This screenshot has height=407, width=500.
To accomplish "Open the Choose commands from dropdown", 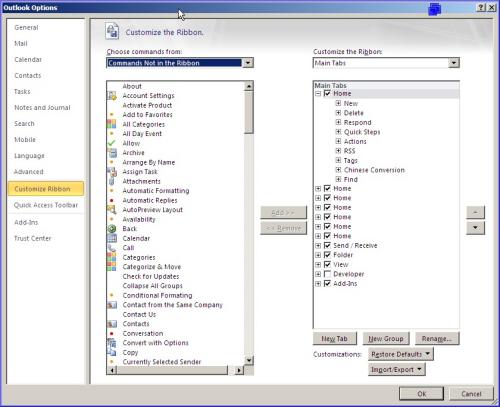I will tap(248, 63).
